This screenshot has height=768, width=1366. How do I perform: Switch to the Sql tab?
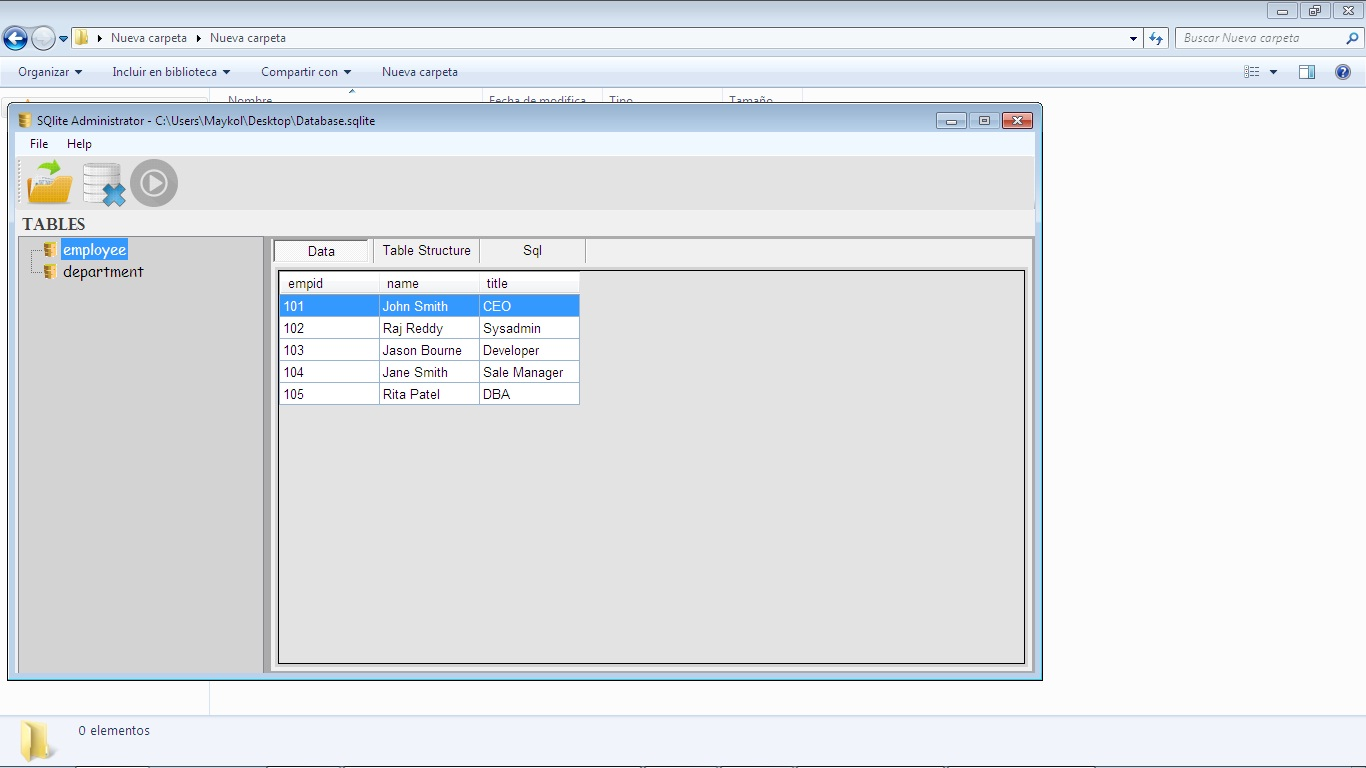click(531, 250)
